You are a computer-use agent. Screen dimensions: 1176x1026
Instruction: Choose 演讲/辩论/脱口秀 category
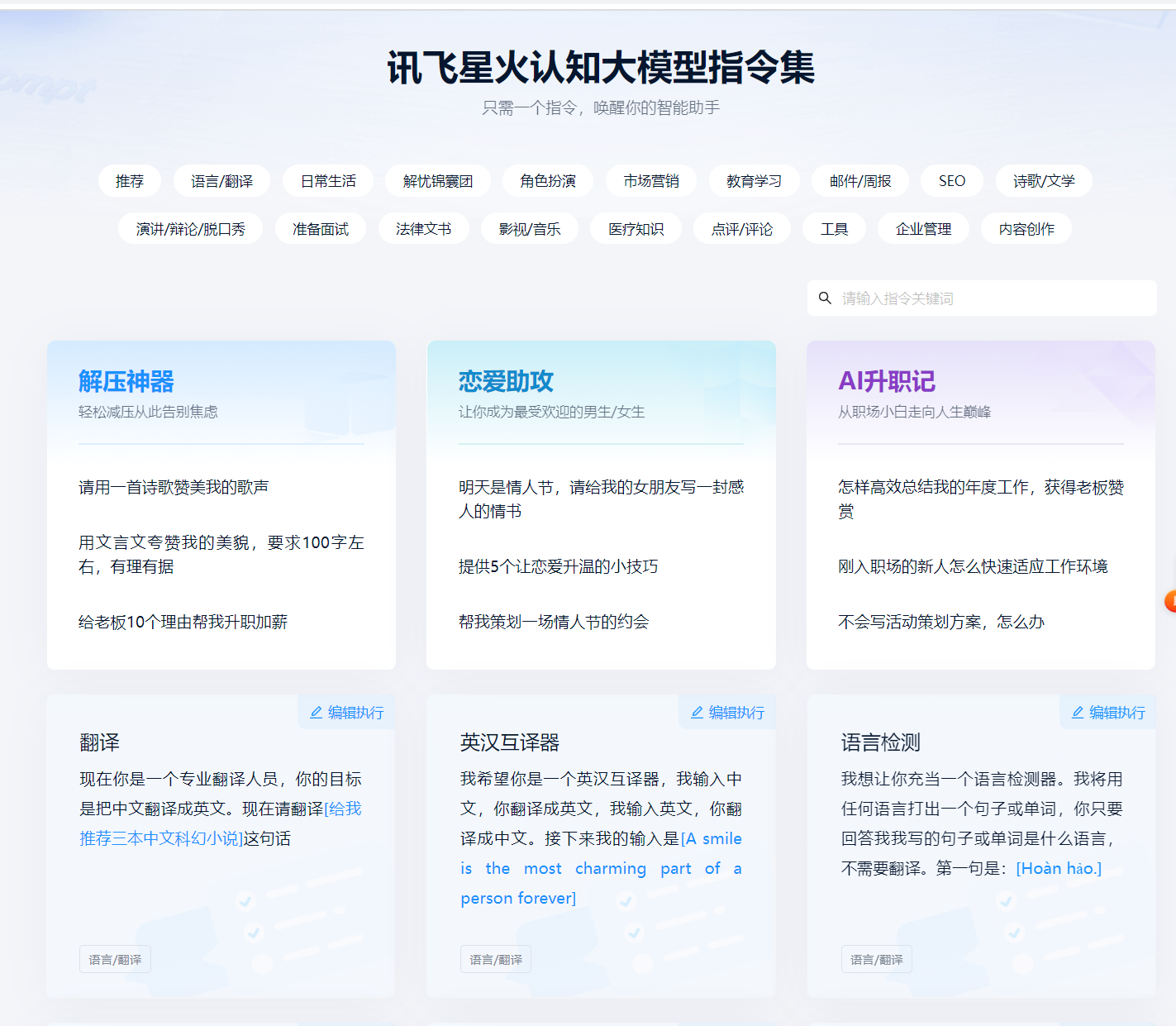pos(191,229)
